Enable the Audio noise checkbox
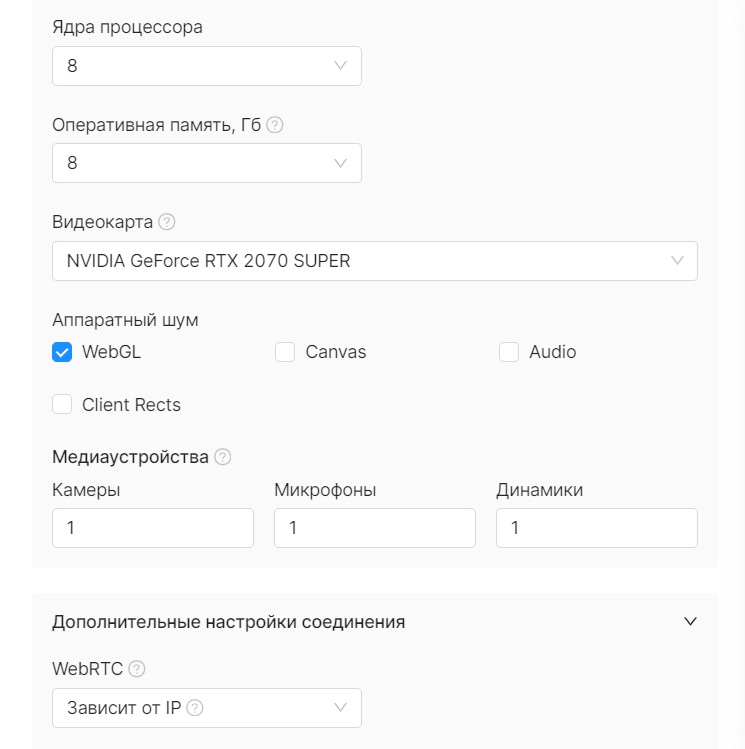Viewport: 745px width, 749px height. 509,352
